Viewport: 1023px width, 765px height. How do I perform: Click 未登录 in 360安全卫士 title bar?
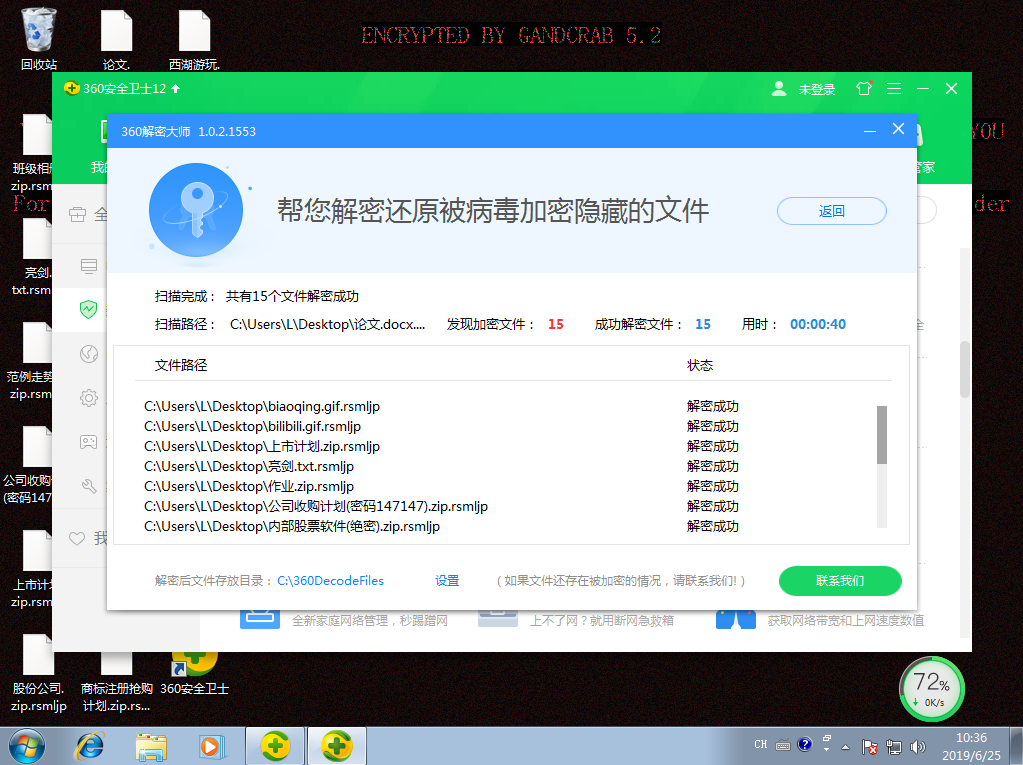[817, 89]
